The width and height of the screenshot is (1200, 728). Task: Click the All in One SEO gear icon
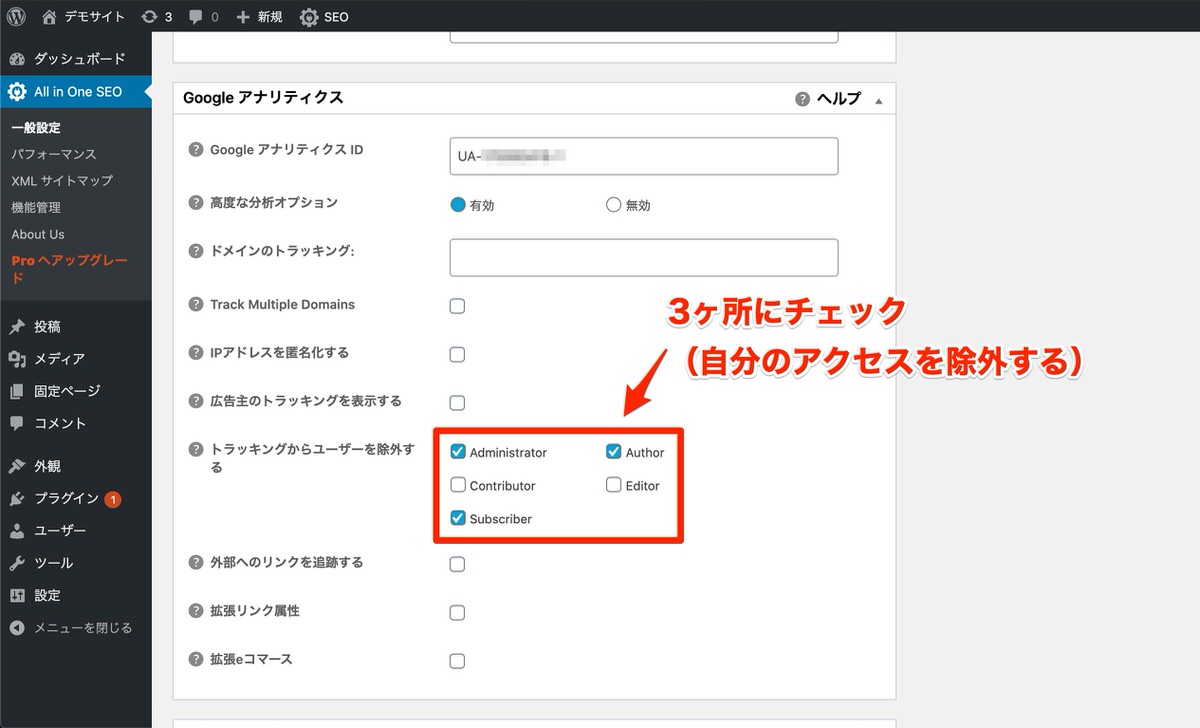(x=17, y=92)
